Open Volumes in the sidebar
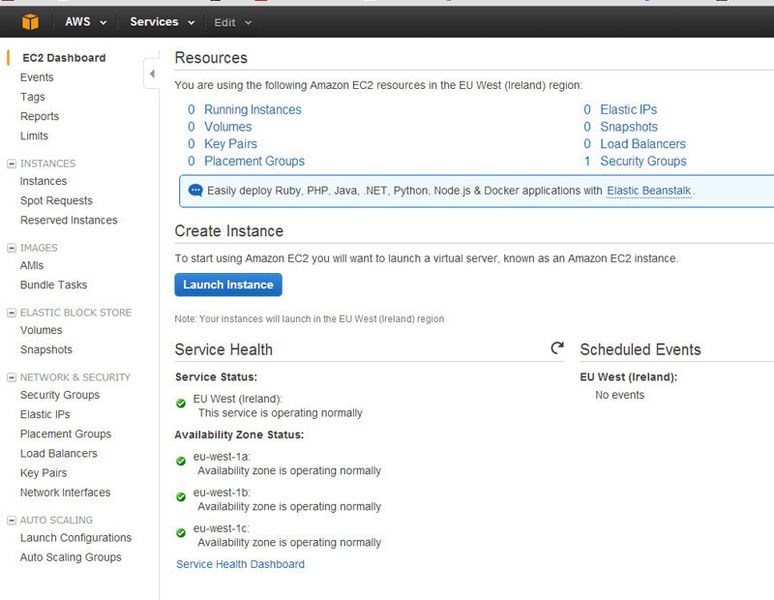This screenshot has width=774, height=600. pos(41,330)
